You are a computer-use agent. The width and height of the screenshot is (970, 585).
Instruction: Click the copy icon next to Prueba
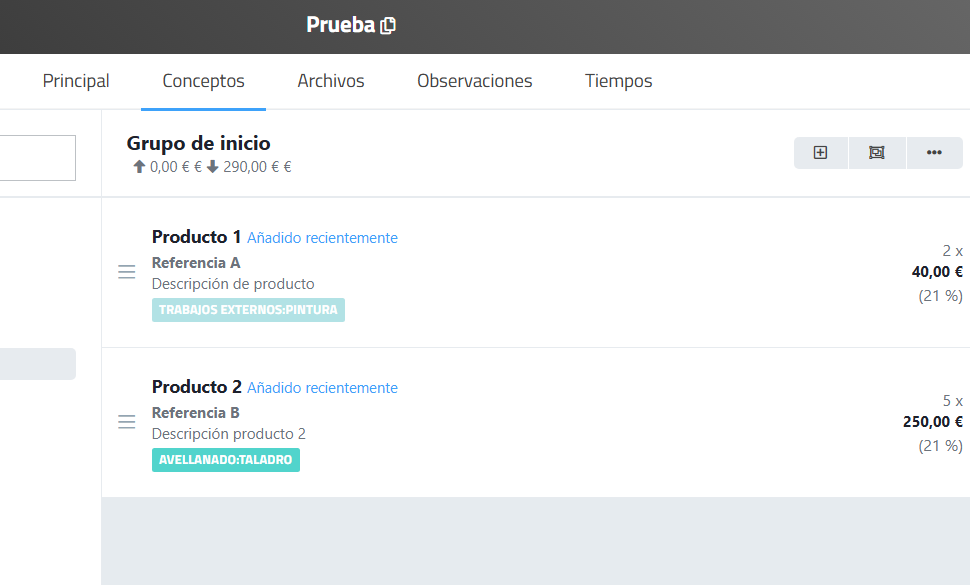(388, 25)
